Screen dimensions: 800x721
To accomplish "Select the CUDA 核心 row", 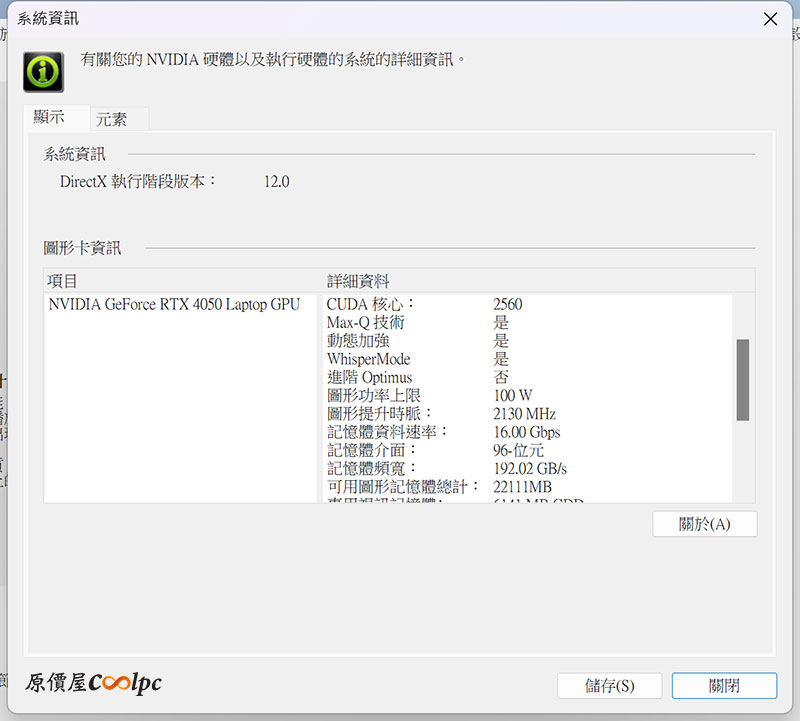I will coord(528,305).
